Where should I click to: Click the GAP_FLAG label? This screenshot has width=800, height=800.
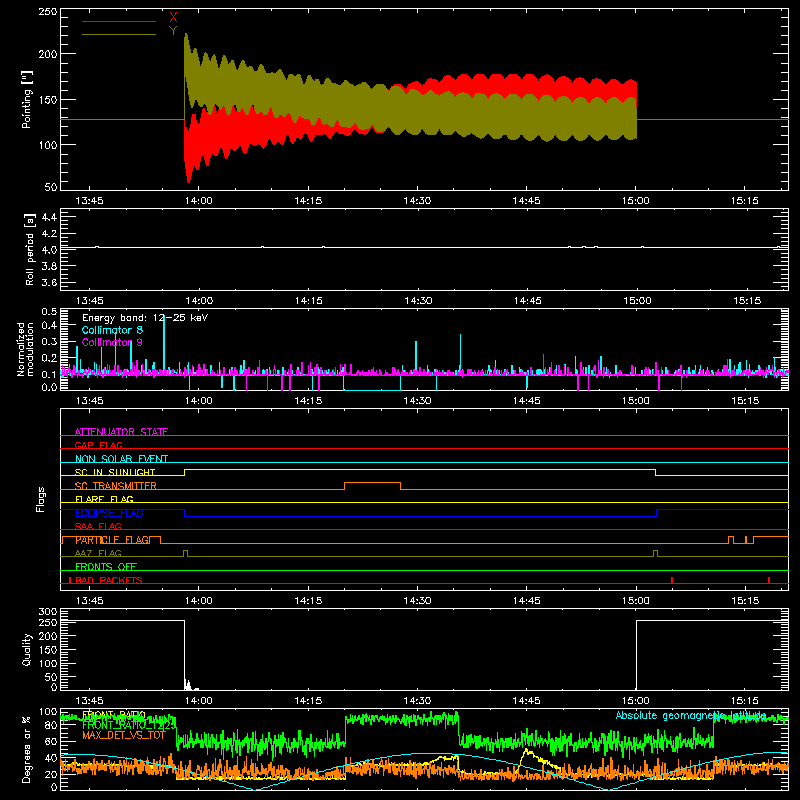point(98,445)
